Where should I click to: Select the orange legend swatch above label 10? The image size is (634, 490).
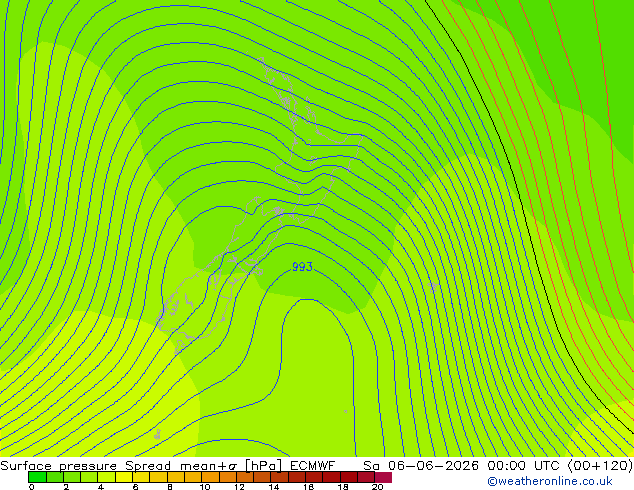(210, 477)
